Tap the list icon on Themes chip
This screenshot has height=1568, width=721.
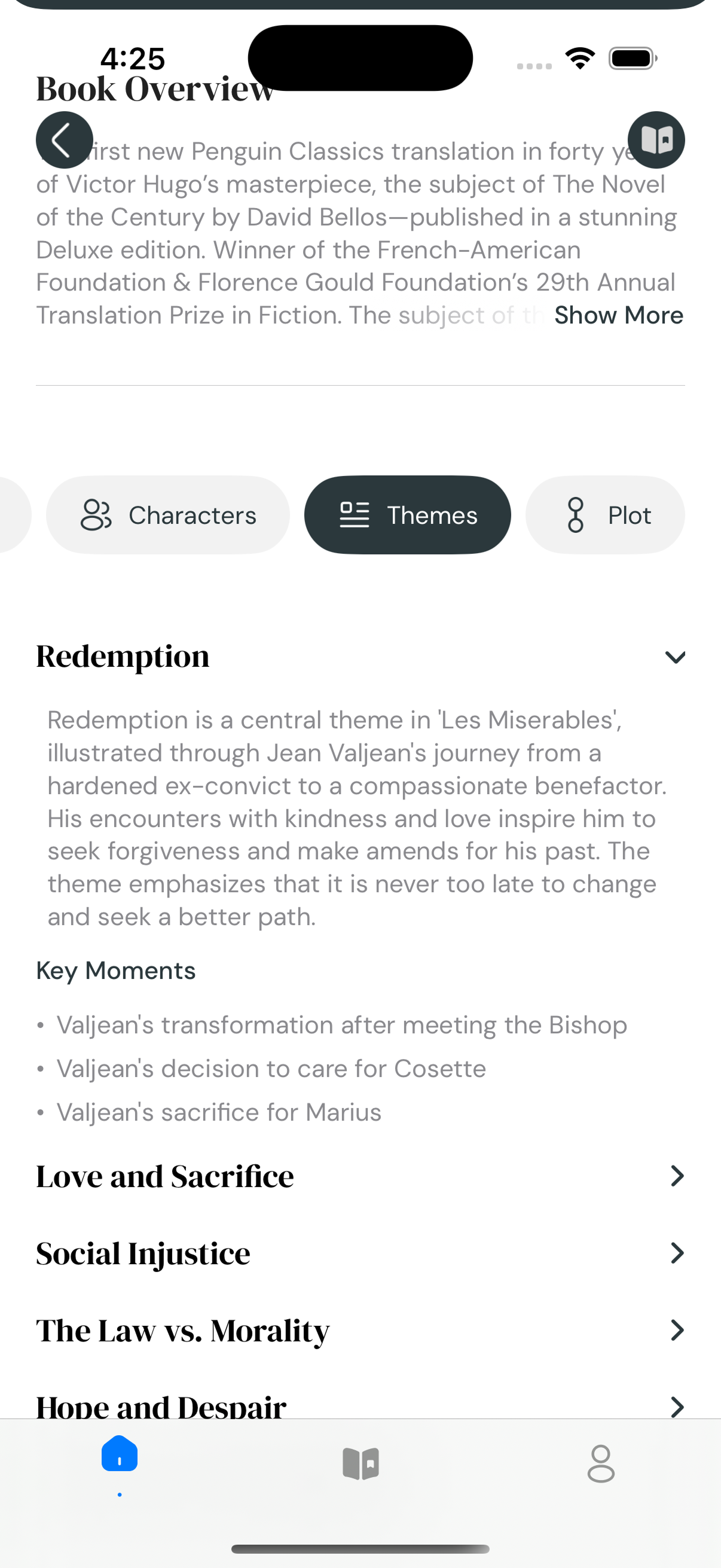(354, 515)
